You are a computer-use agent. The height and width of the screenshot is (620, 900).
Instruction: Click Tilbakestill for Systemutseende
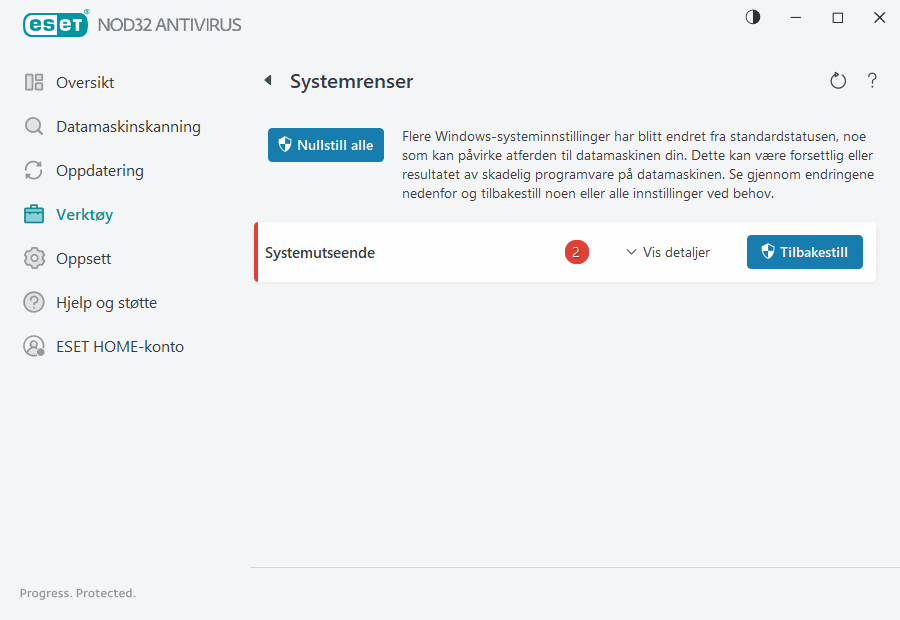(x=805, y=252)
